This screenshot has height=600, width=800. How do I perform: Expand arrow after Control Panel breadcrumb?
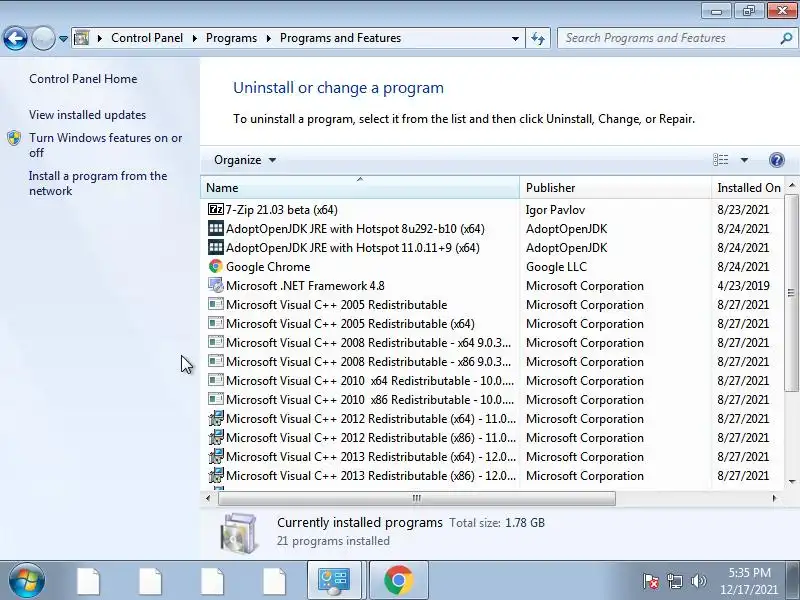194,39
